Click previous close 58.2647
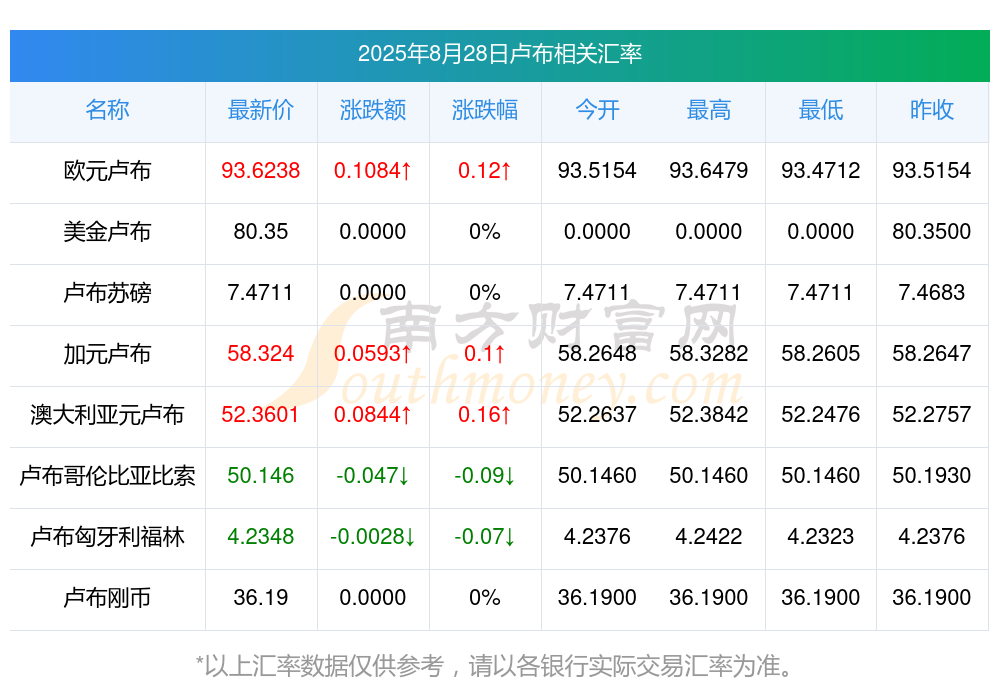The width and height of the screenshot is (1000, 698). point(932,353)
